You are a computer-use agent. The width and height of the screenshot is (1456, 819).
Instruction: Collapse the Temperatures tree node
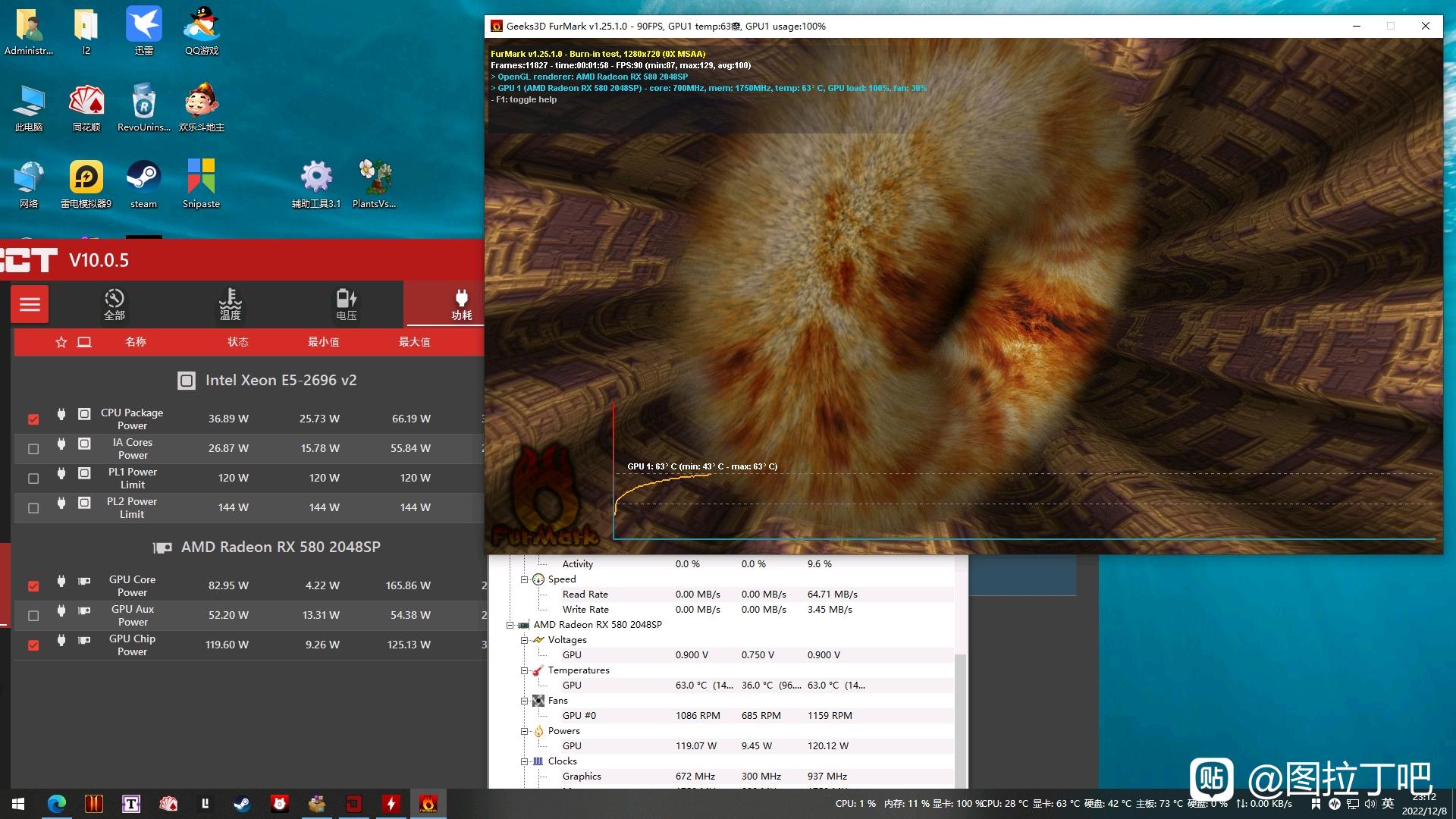(524, 670)
